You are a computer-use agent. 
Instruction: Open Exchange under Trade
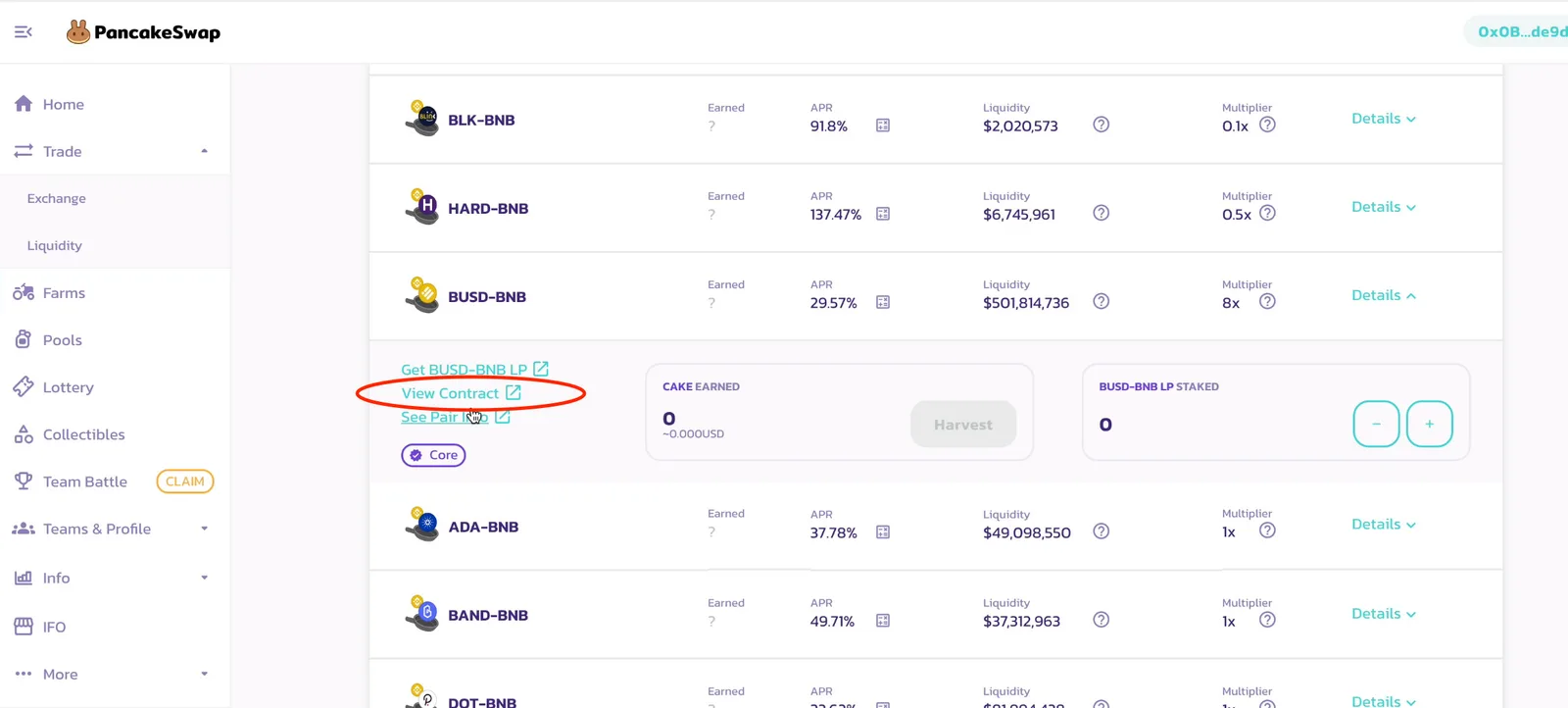click(x=57, y=198)
